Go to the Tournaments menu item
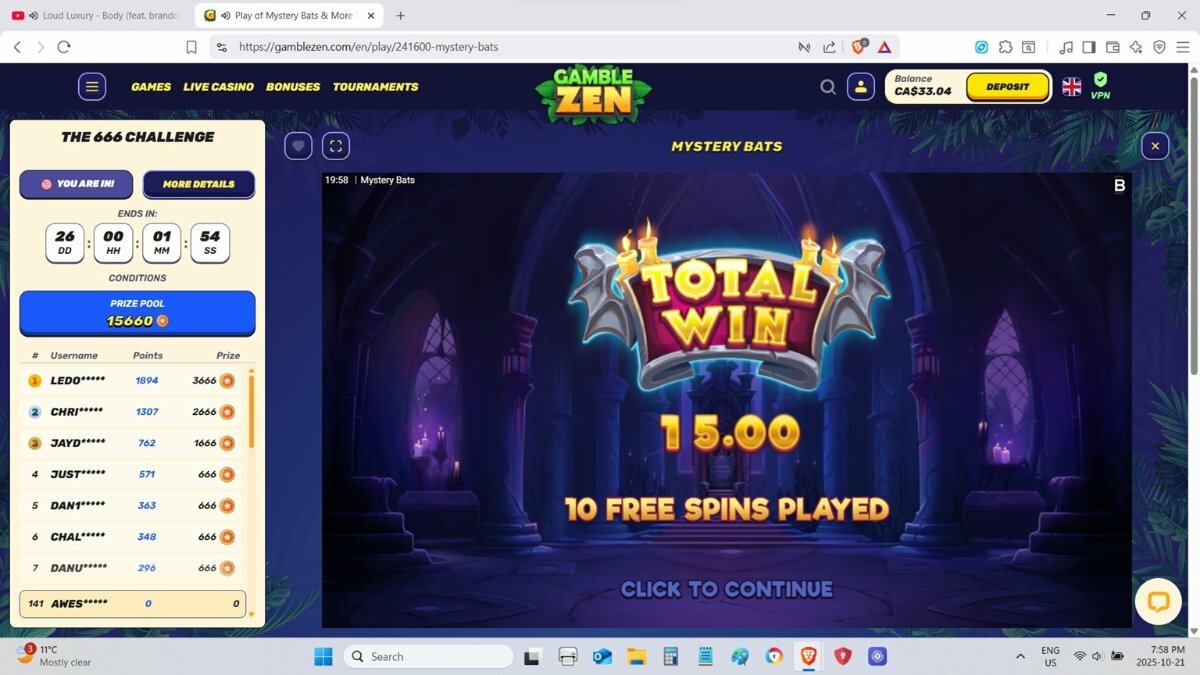The width and height of the screenshot is (1200, 675). (x=375, y=87)
